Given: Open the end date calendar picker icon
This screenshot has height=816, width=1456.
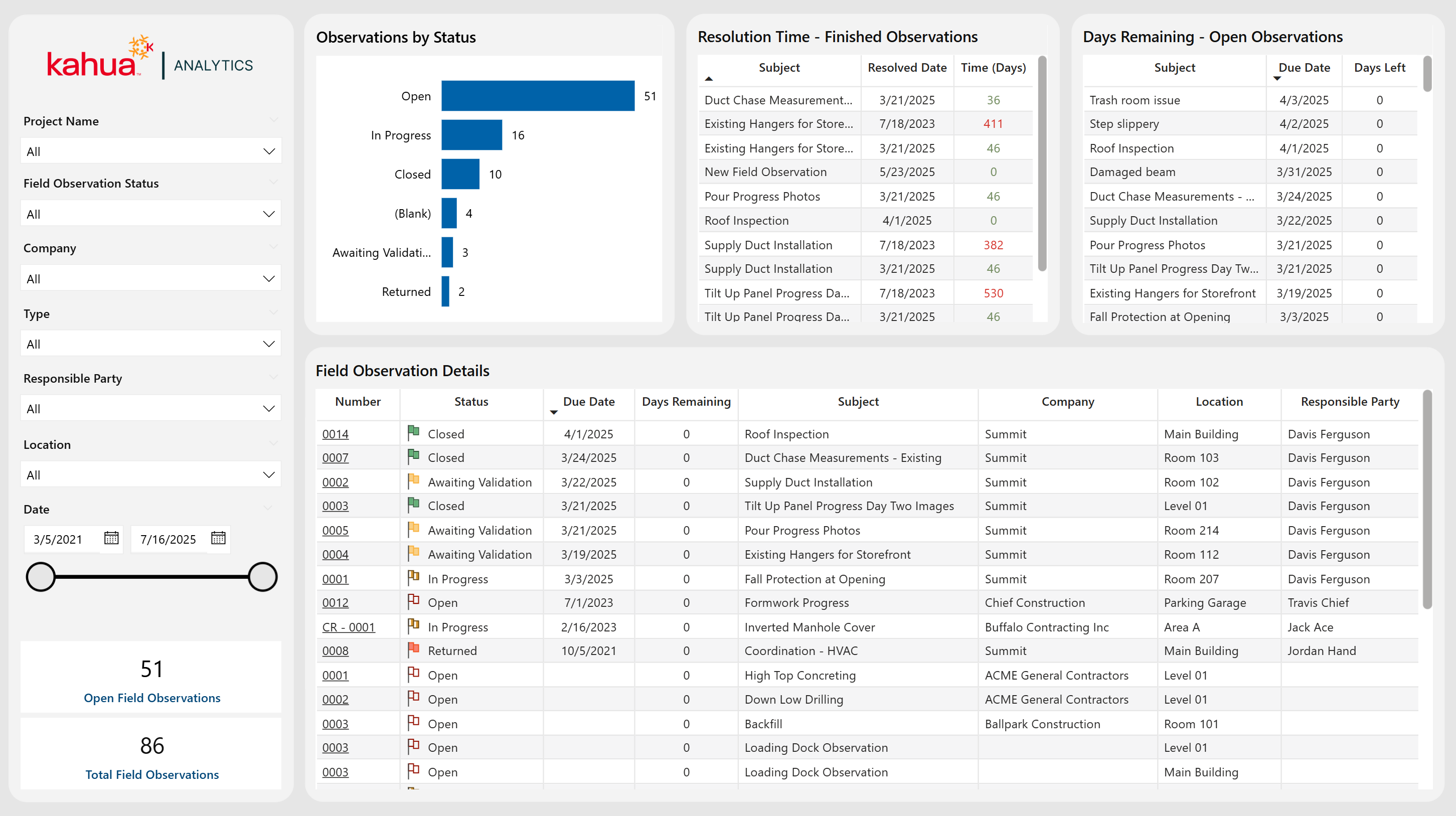Looking at the screenshot, I should [x=218, y=538].
